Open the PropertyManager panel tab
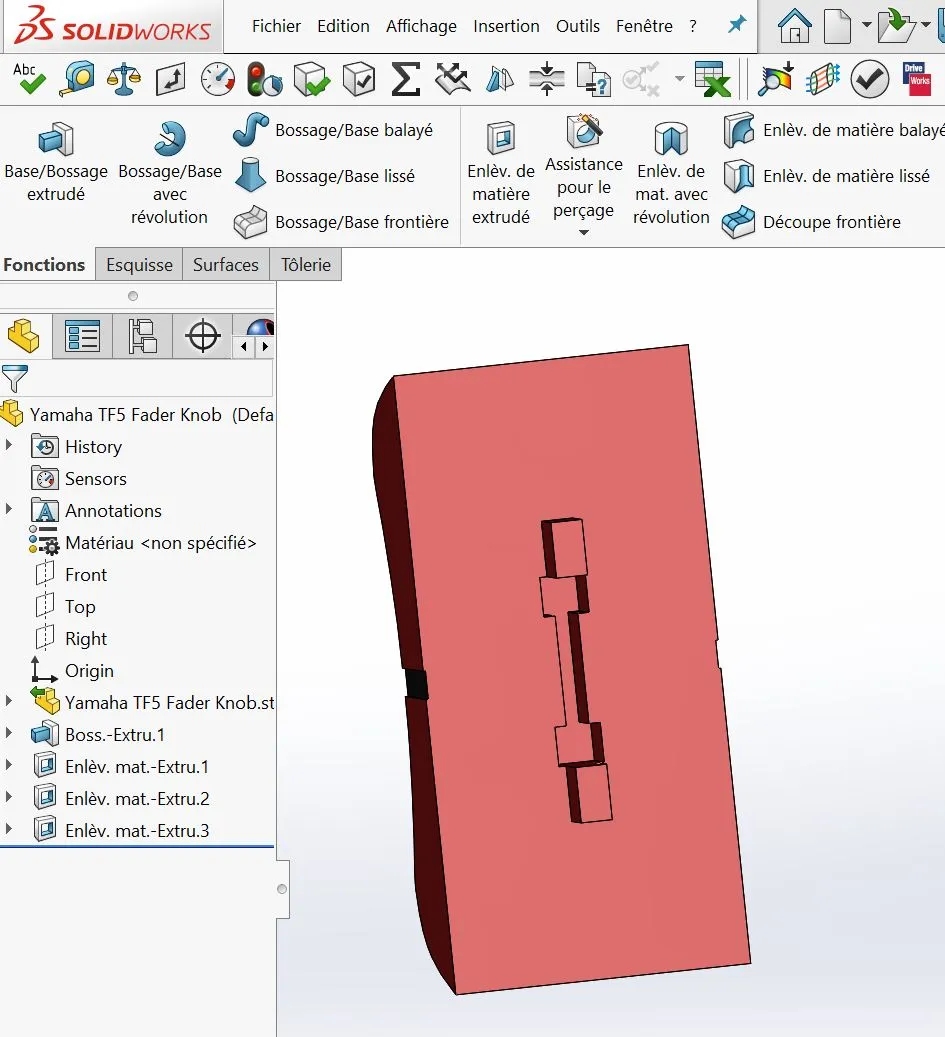Screen dimensions: 945x1037 tap(82, 336)
